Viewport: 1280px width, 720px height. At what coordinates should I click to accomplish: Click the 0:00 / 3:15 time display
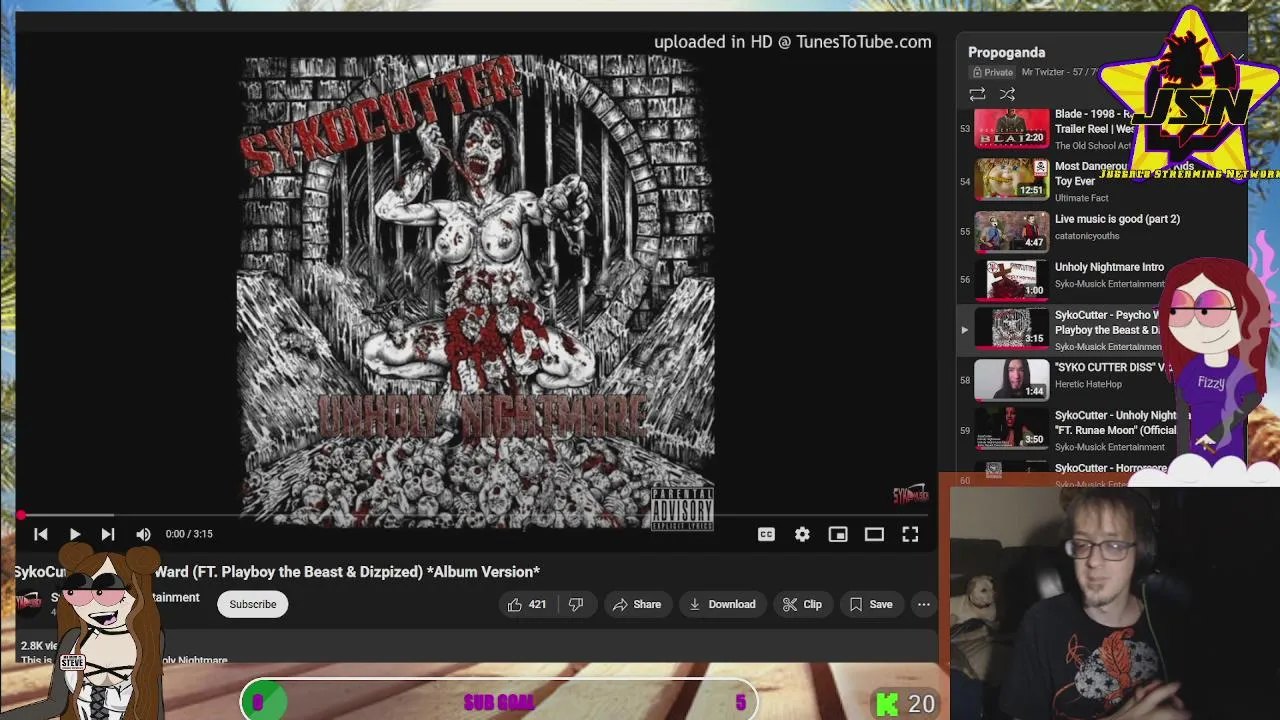pos(189,534)
